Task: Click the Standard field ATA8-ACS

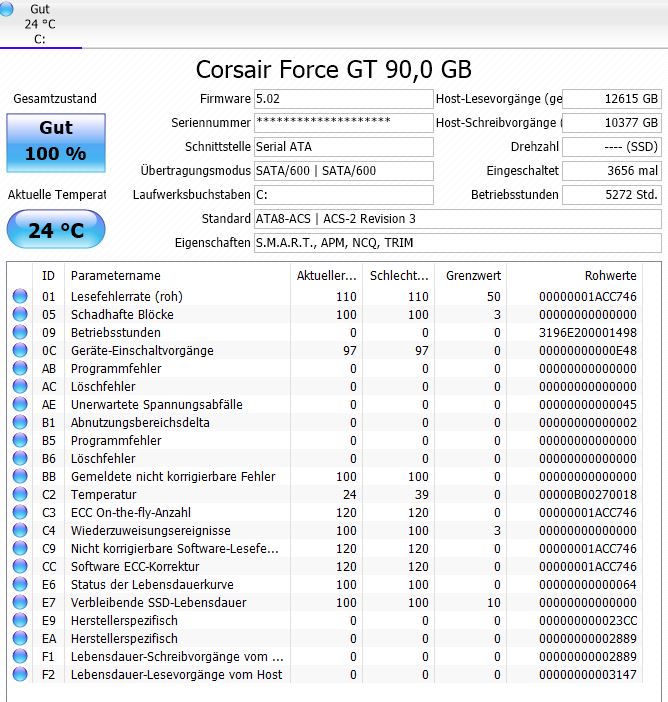Action: pos(458,219)
